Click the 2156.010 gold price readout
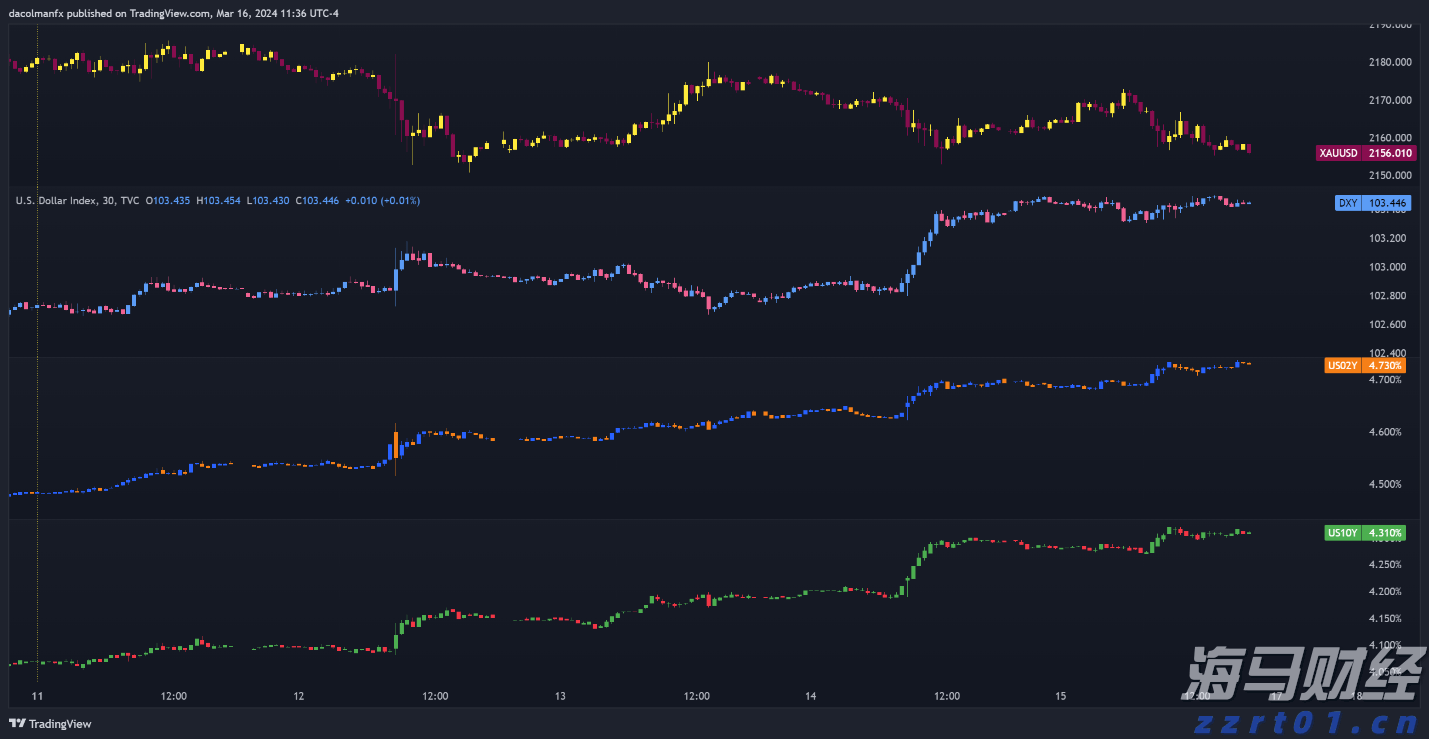1429x739 pixels. pyautogui.click(x=1390, y=153)
